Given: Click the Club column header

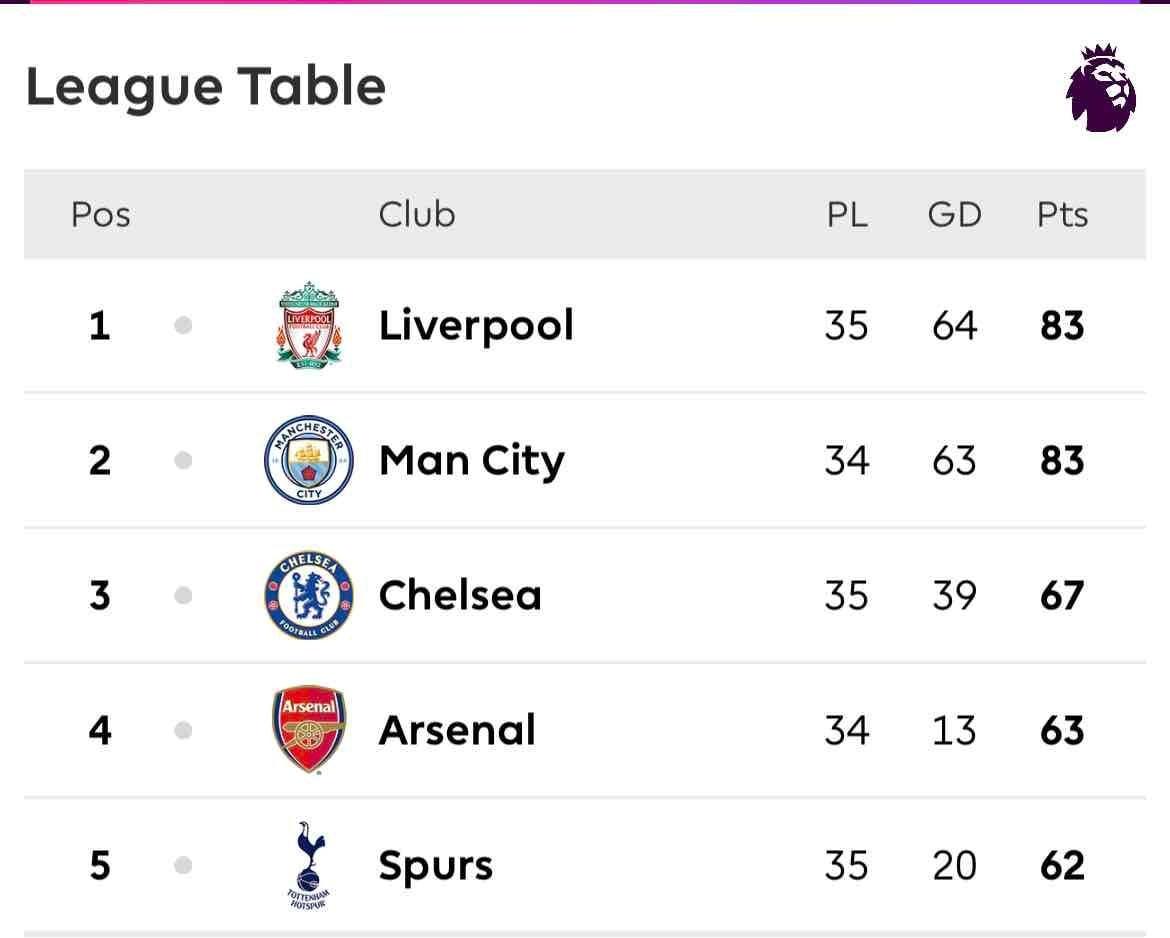Looking at the screenshot, I should coord(417,214).
